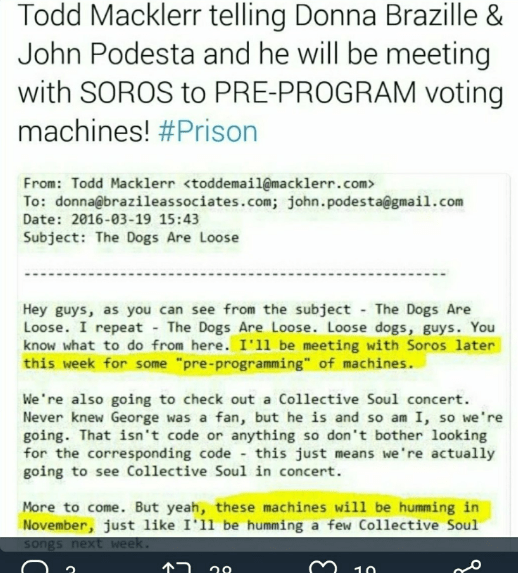Click the highlighted meeting with Soros sentence

pyautogui.click(x=261, y=354)
